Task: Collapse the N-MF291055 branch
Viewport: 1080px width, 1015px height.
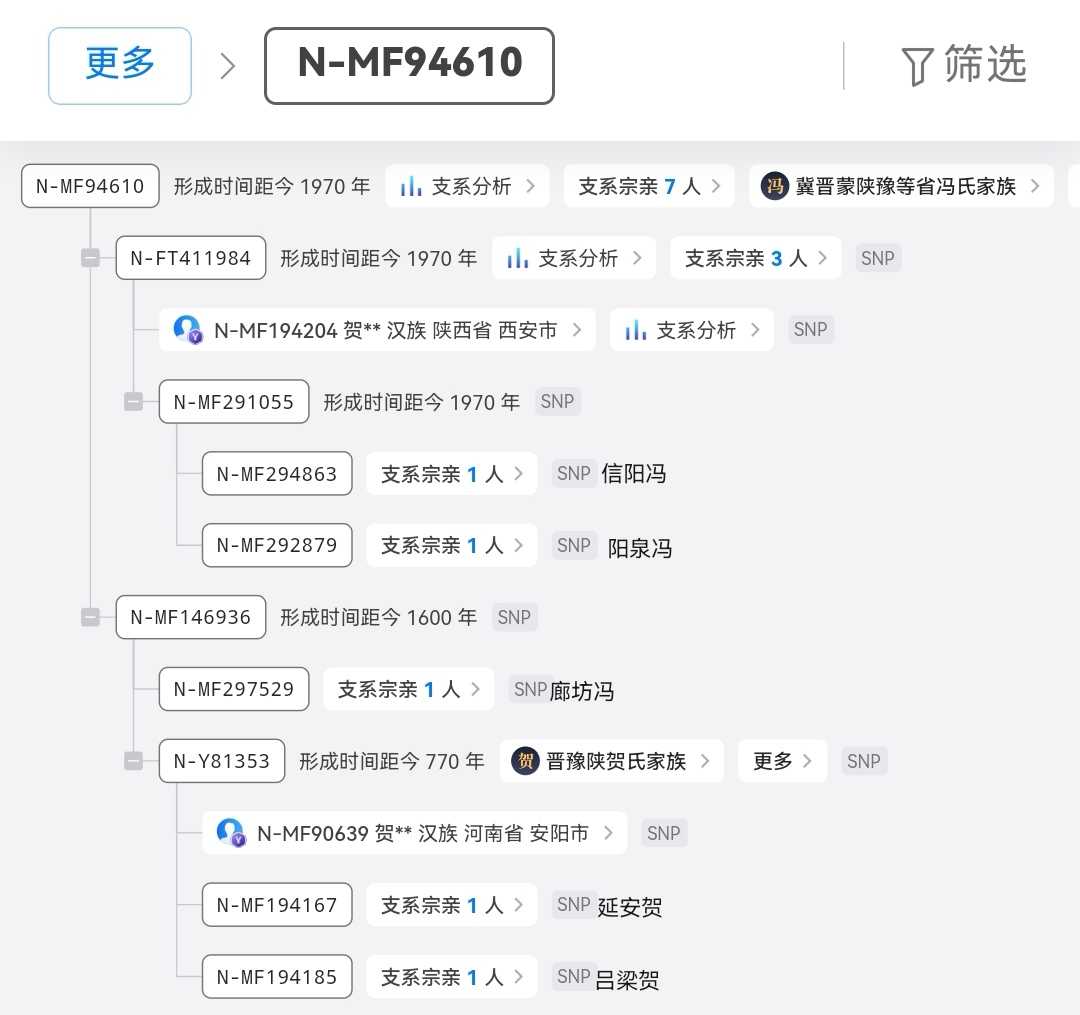Action: click(134, 402)
